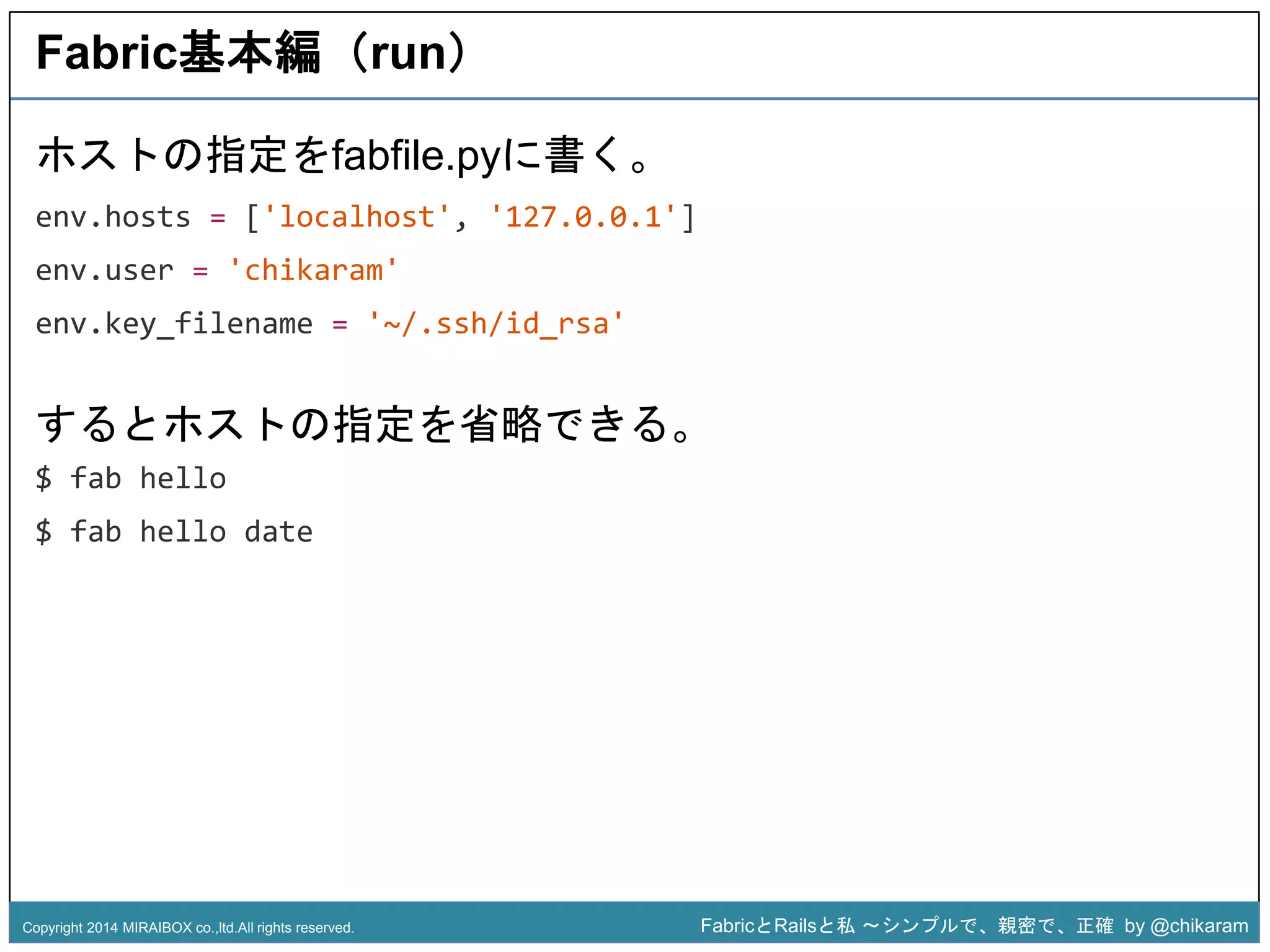
Task: Click the string '127.0.0.1' in env.hosts
Action: tap(583, 217)
